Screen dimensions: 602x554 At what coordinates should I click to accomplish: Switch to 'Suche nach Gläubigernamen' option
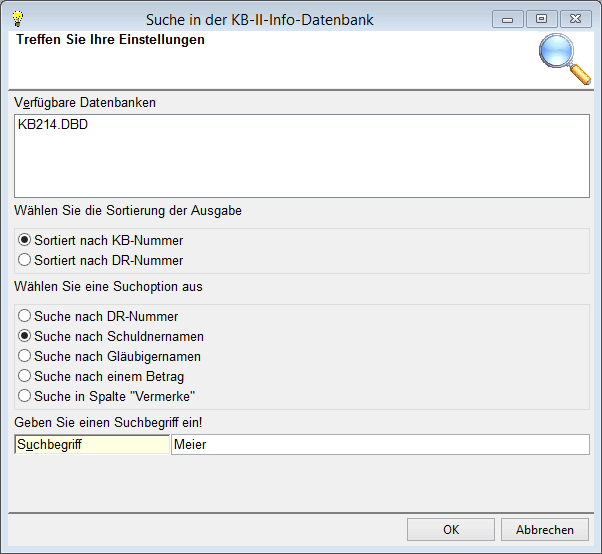(25, 356)
